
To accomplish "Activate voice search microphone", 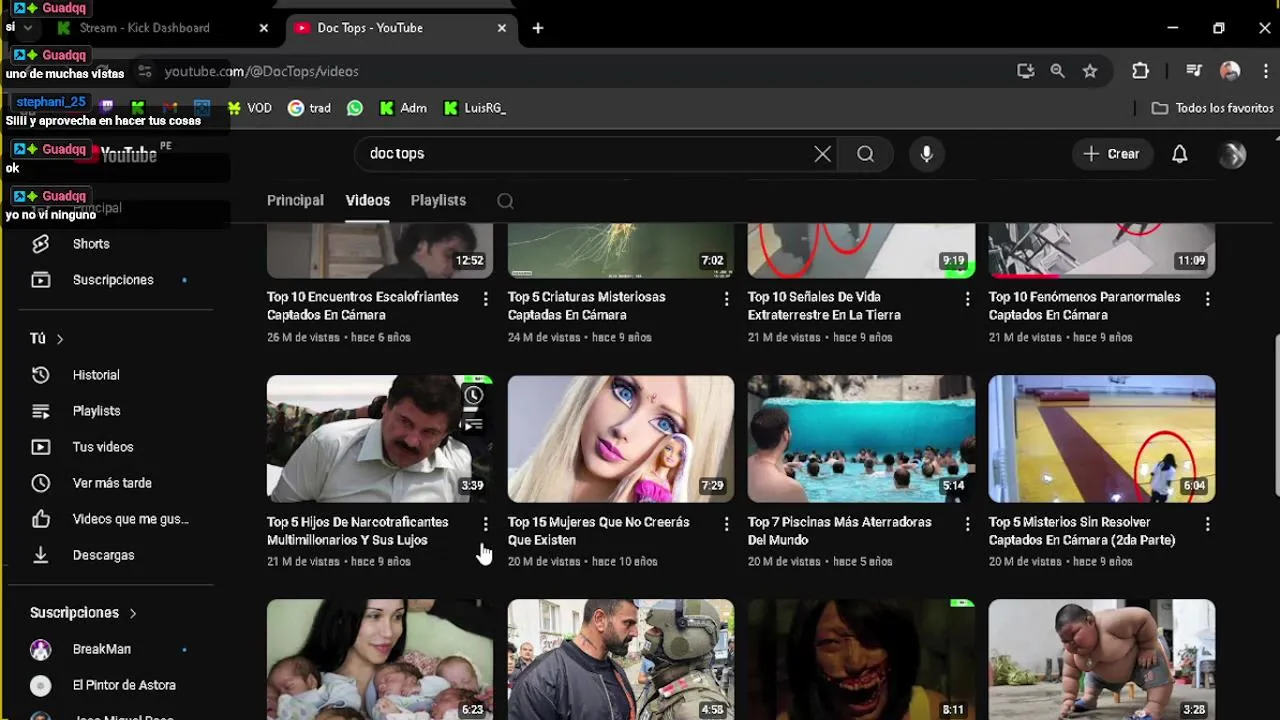I will [926, 154].
